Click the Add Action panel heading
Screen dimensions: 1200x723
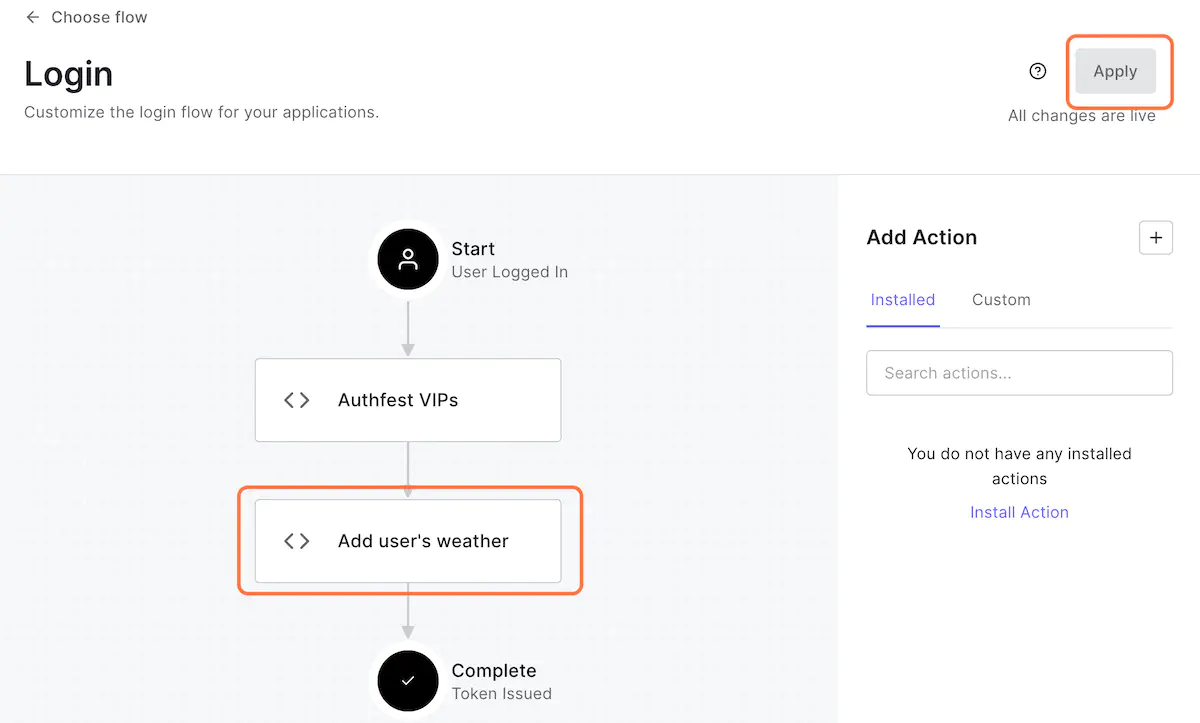tap(922, 237)
